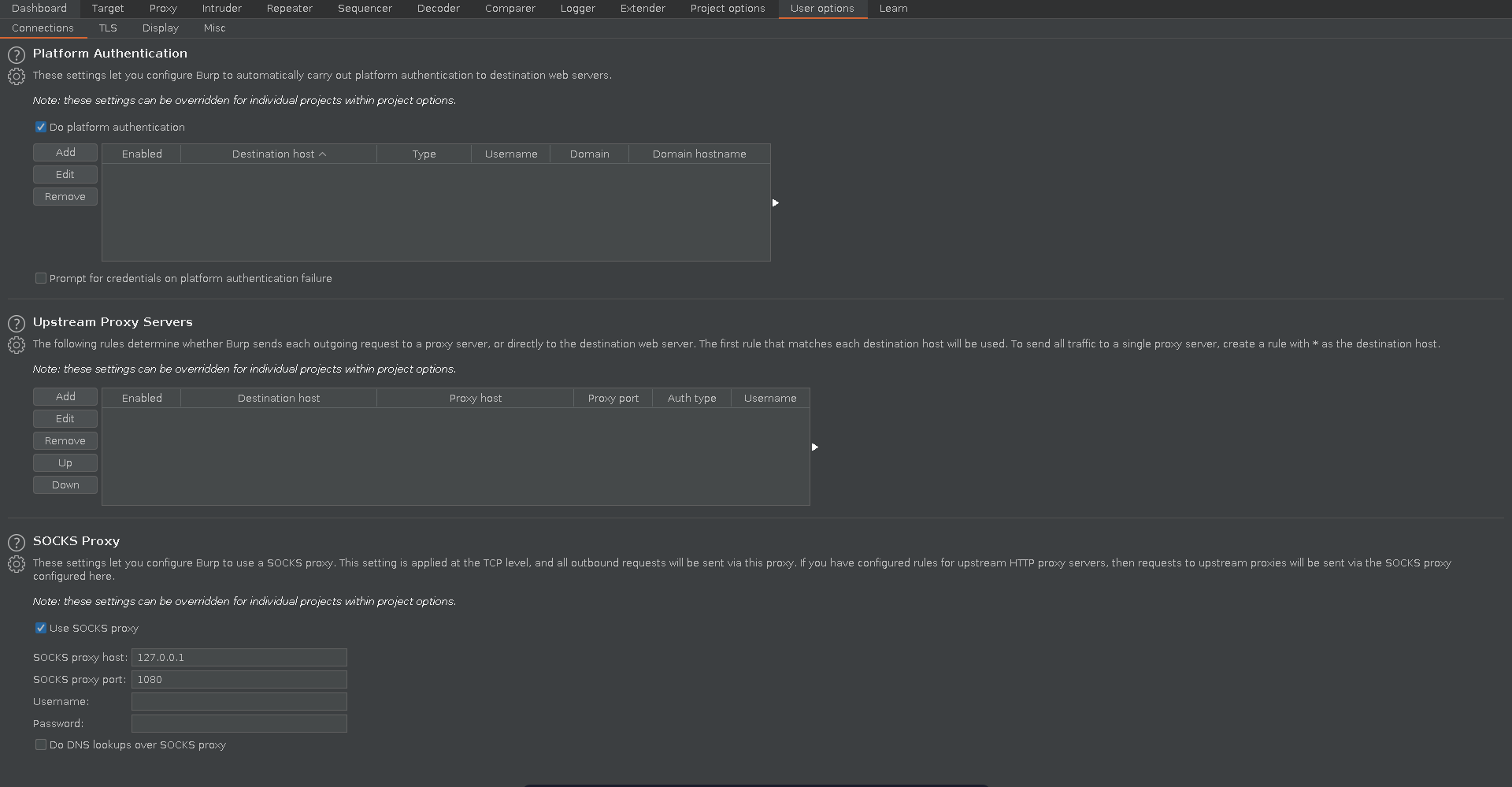Expand platform authentication table with arrow

(x=775, y=203)
